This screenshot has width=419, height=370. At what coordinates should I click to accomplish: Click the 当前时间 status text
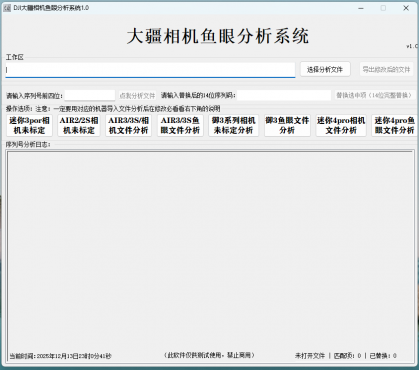60,356
